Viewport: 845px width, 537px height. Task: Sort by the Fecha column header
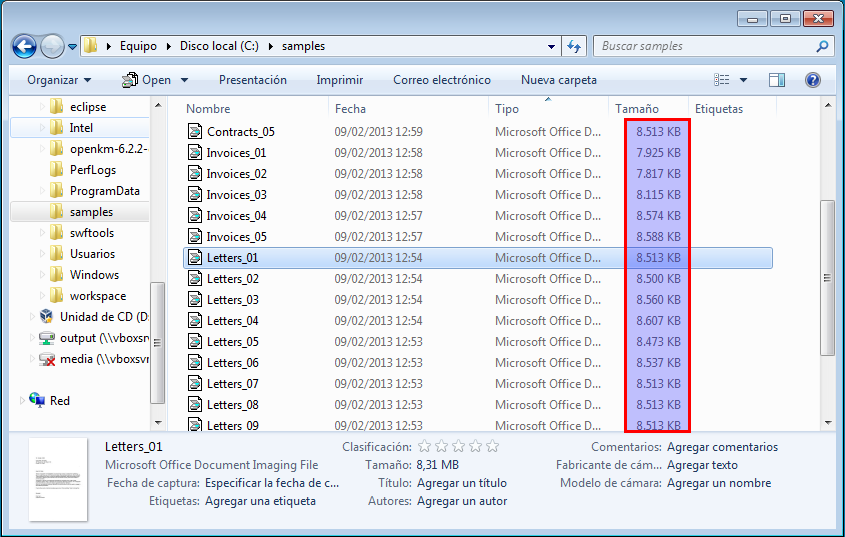coord(350,109)
